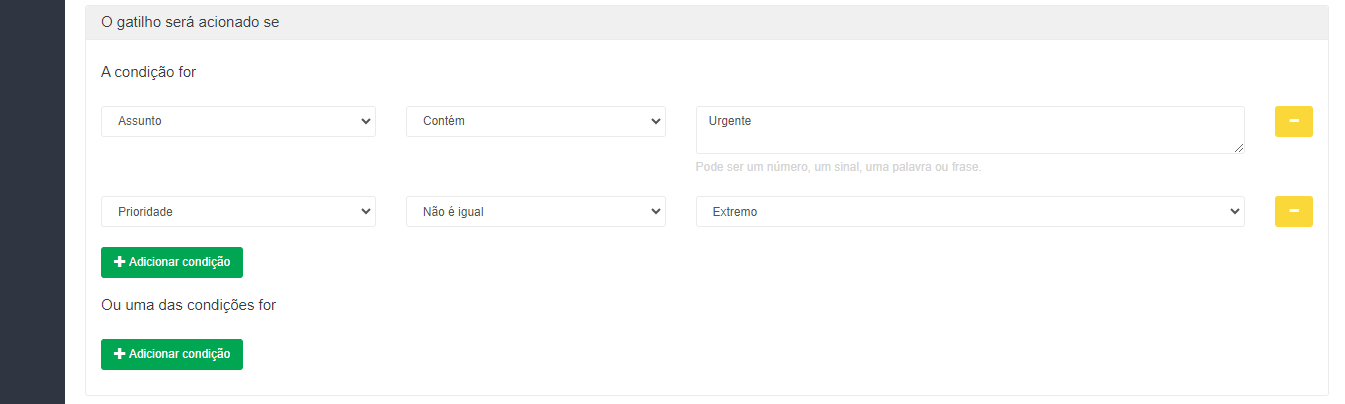Open the Prioridade field dropdown
This screenshot has height=404, width=1345.
(238, 211)
